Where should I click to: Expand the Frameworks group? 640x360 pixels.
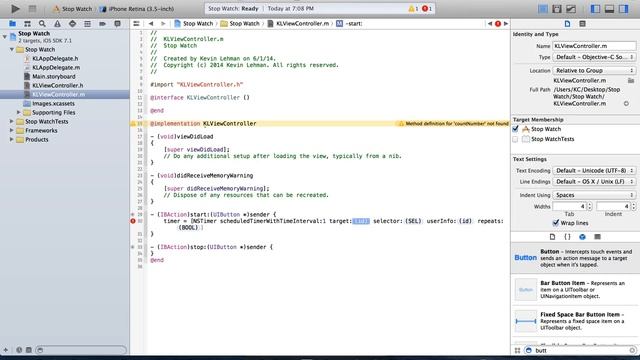tap(12, 130)
